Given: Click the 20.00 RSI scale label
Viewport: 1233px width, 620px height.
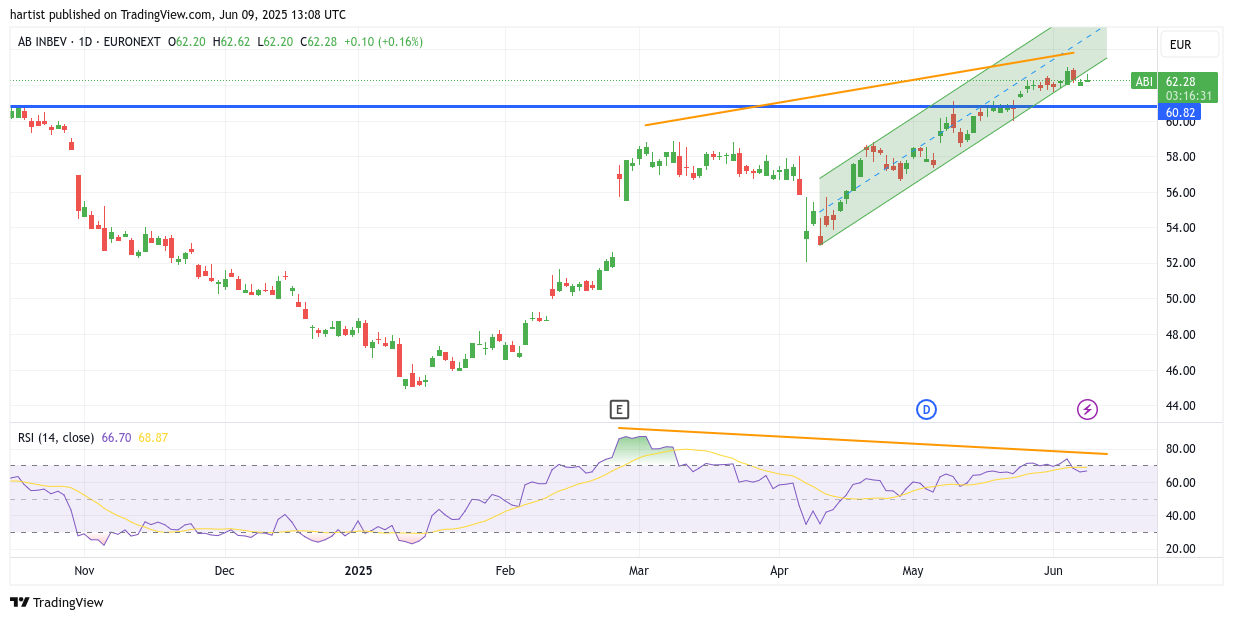Looking at the screenshot, I should 1180,549.
